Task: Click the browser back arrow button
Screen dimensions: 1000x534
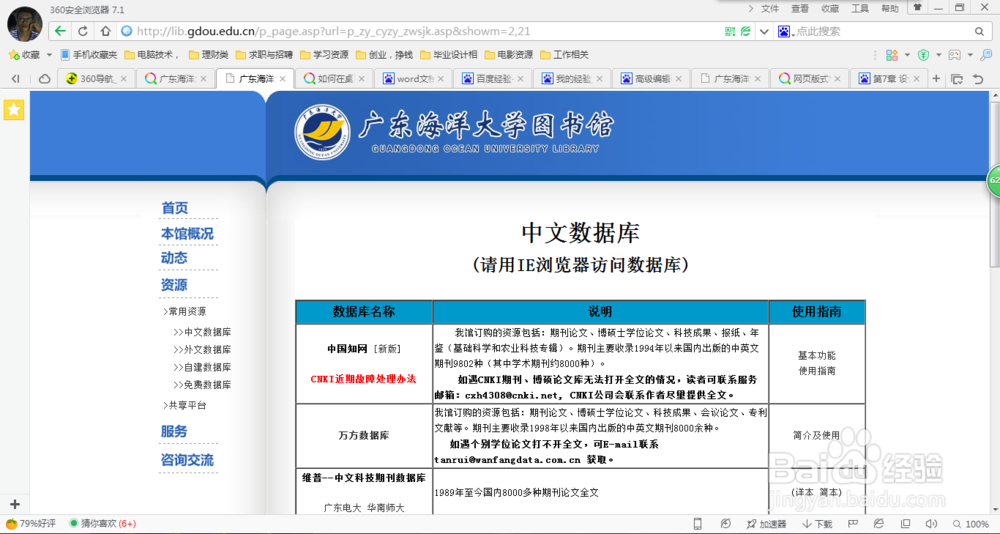Action: click(x=60, y=31)
